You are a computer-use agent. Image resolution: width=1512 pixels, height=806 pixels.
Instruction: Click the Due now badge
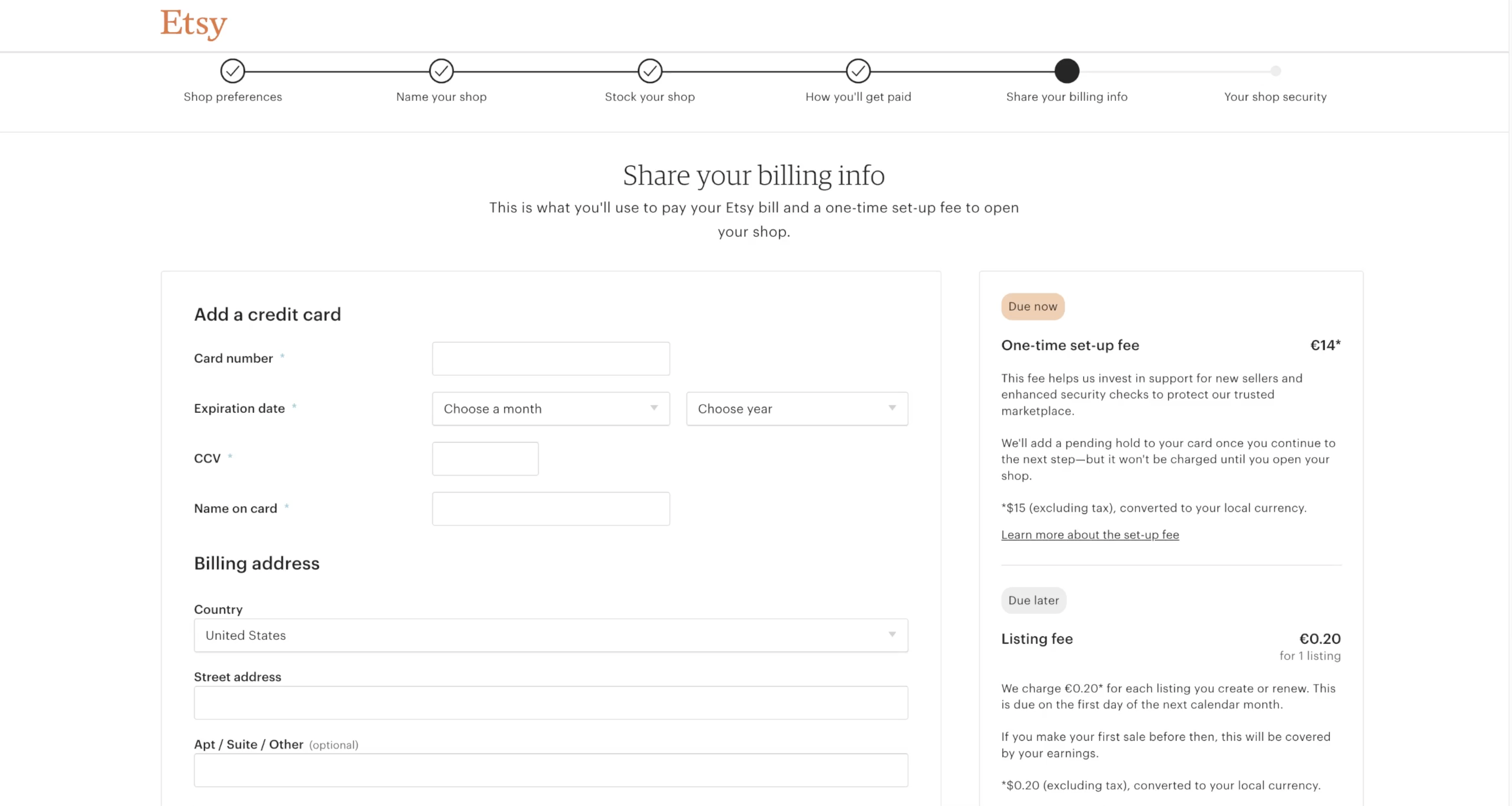click(x=1032, y=307)
